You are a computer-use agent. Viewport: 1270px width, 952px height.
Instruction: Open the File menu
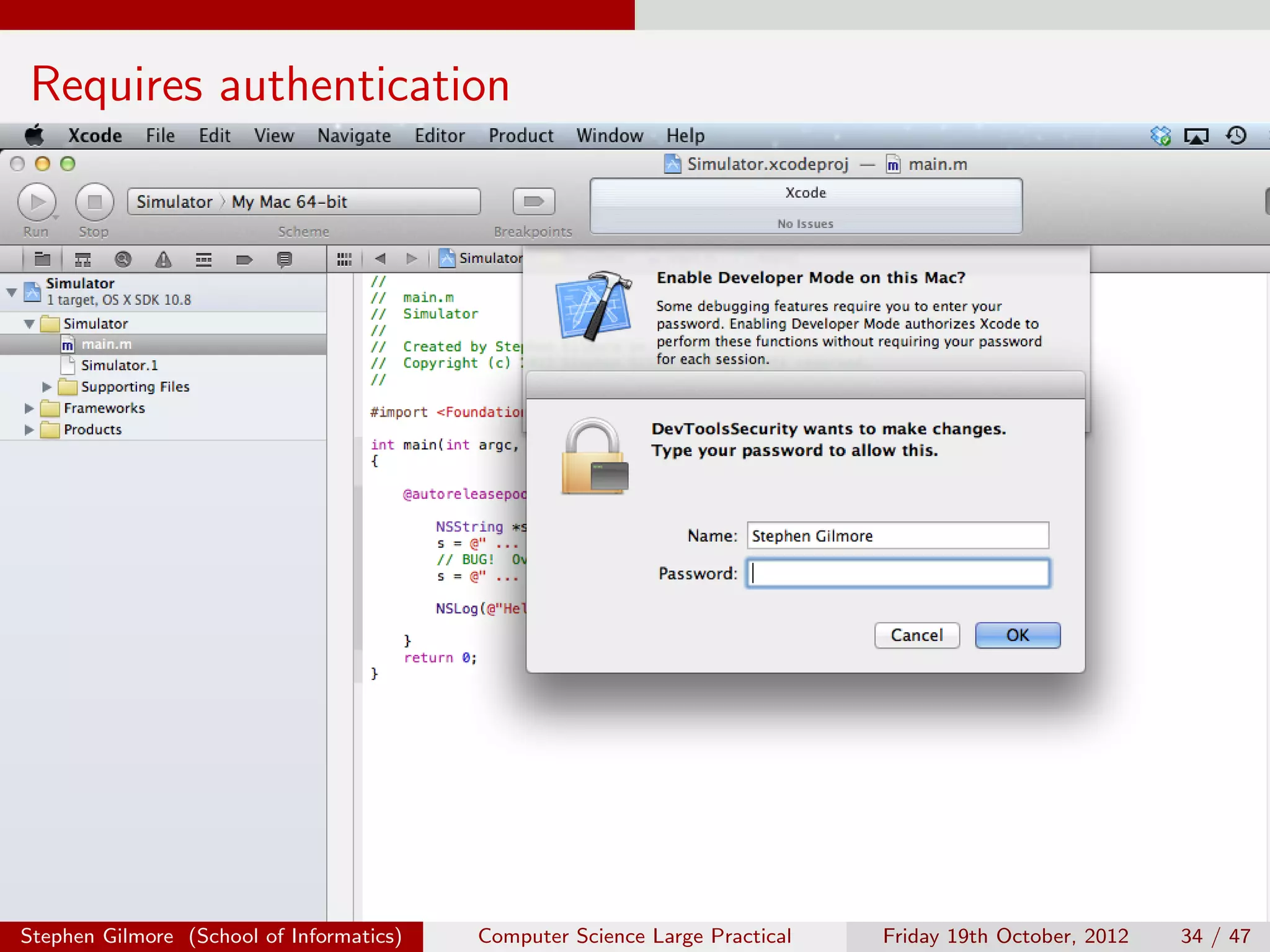[x=160, y=135]
